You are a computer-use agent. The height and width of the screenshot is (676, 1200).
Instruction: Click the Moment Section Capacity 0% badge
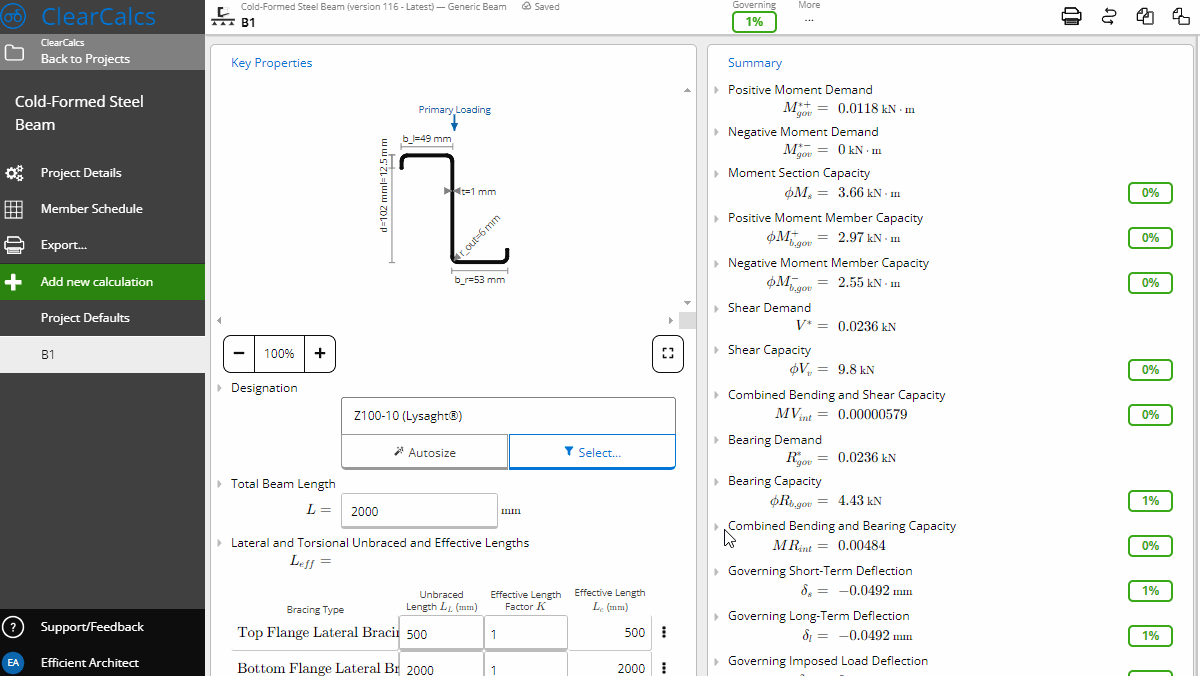pos(1150,193)
